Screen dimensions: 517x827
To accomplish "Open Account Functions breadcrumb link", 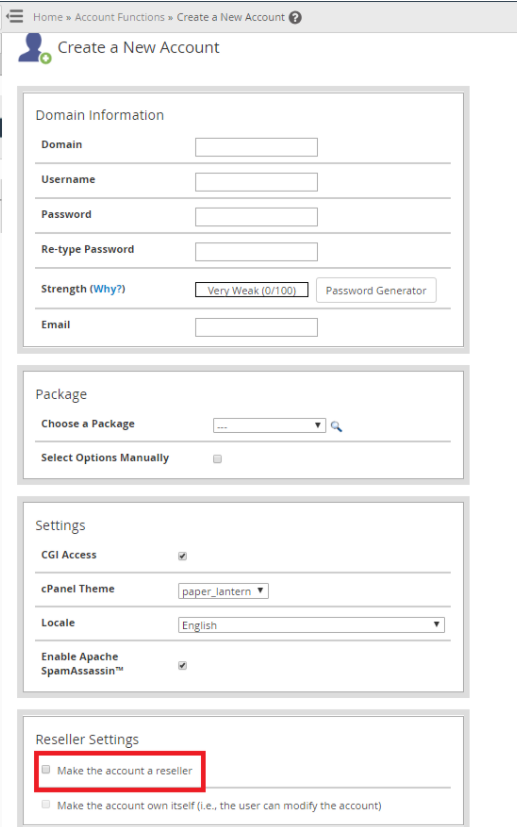I will 120,17.
